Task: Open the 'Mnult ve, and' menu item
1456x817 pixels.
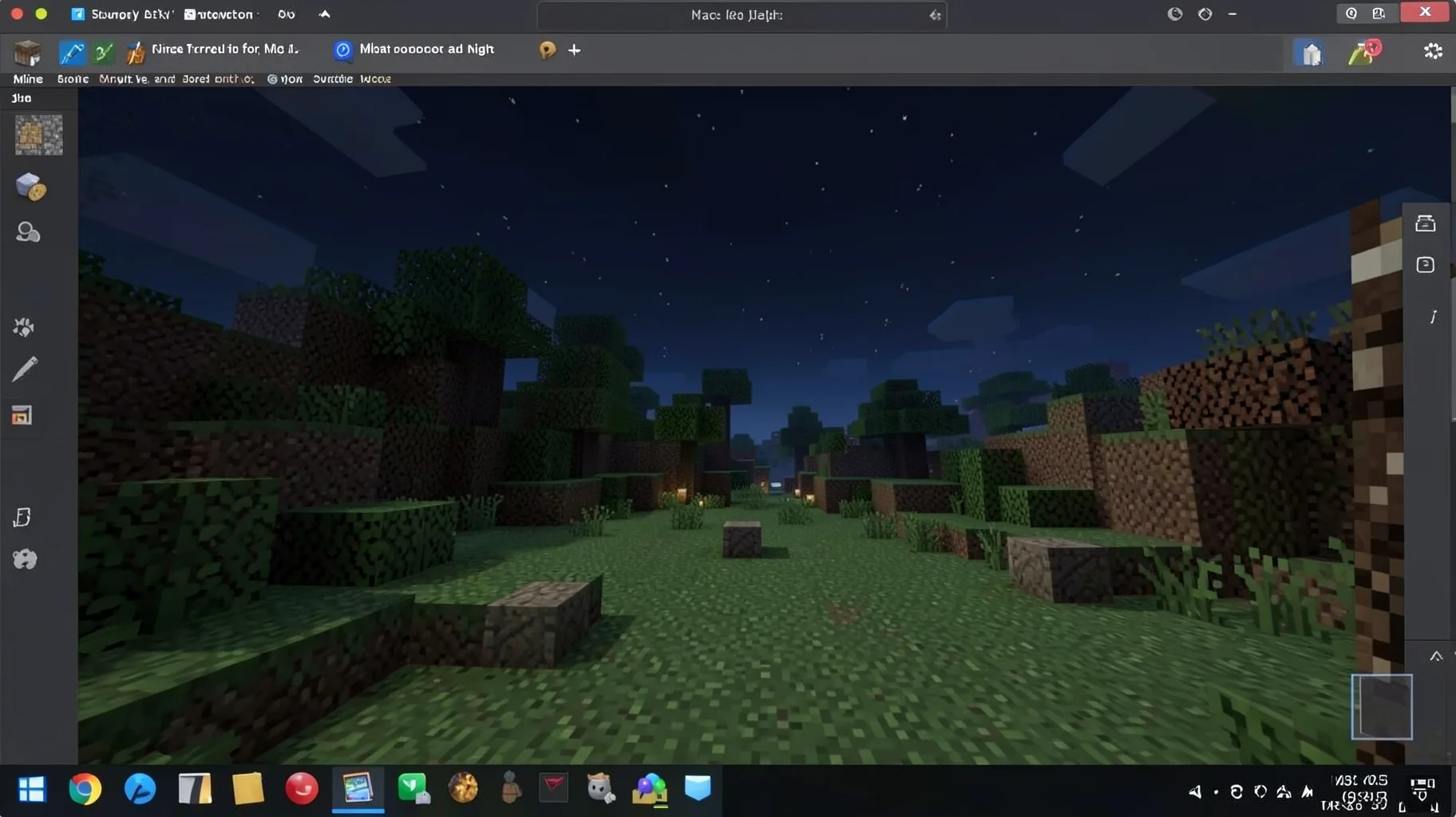Action: pos(136,79)
